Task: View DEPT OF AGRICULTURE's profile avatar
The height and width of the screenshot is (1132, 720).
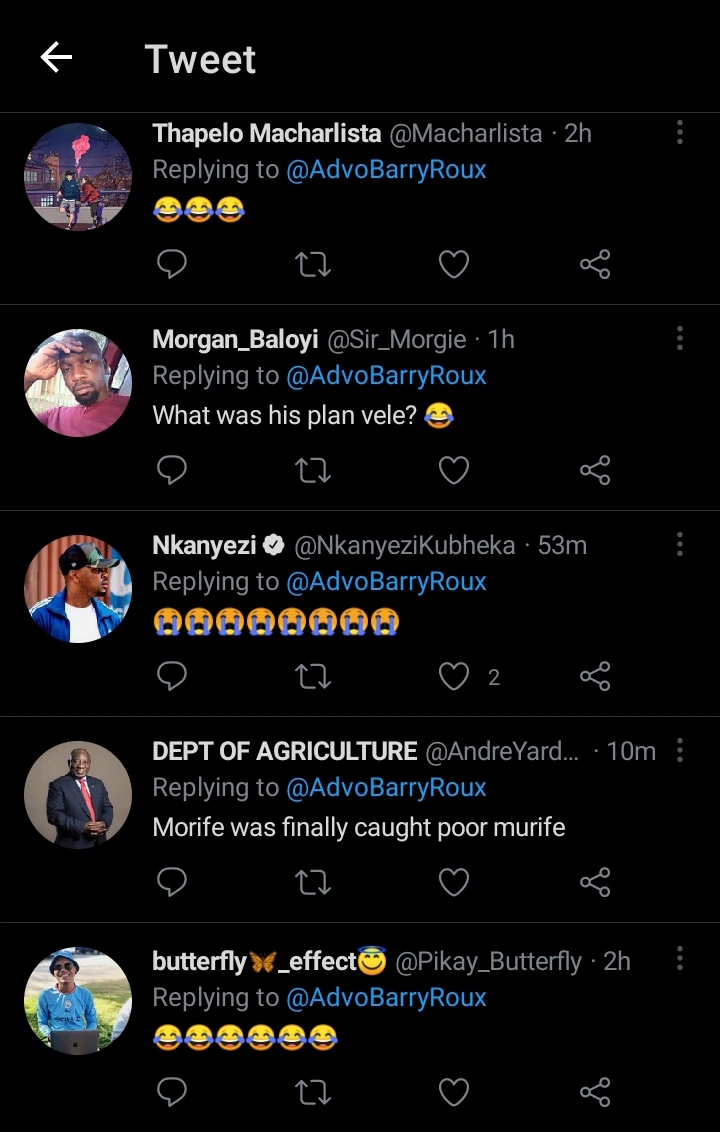Action: pyautogui.click(x=78, y=795)
